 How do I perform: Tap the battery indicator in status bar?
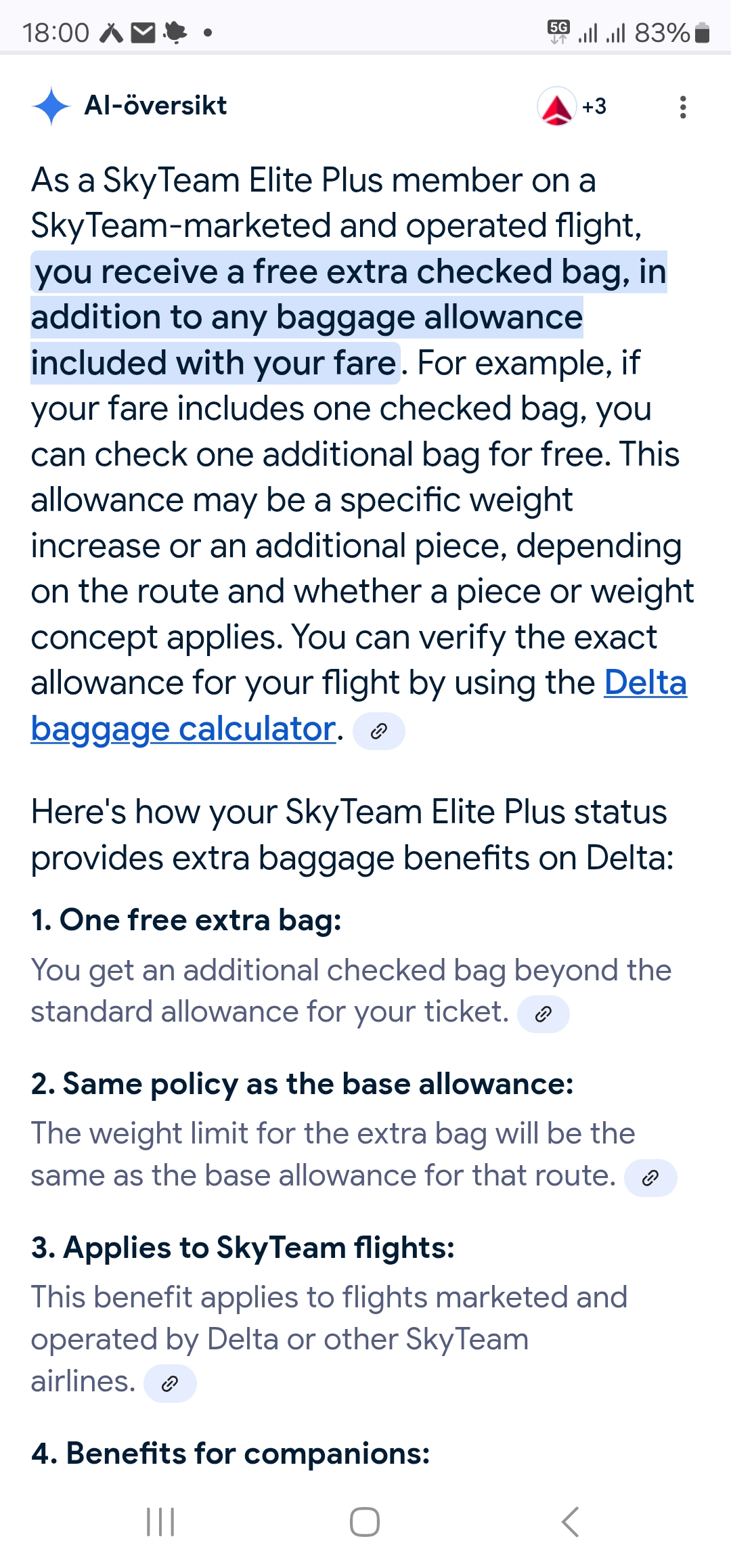(x=702, y=32)
